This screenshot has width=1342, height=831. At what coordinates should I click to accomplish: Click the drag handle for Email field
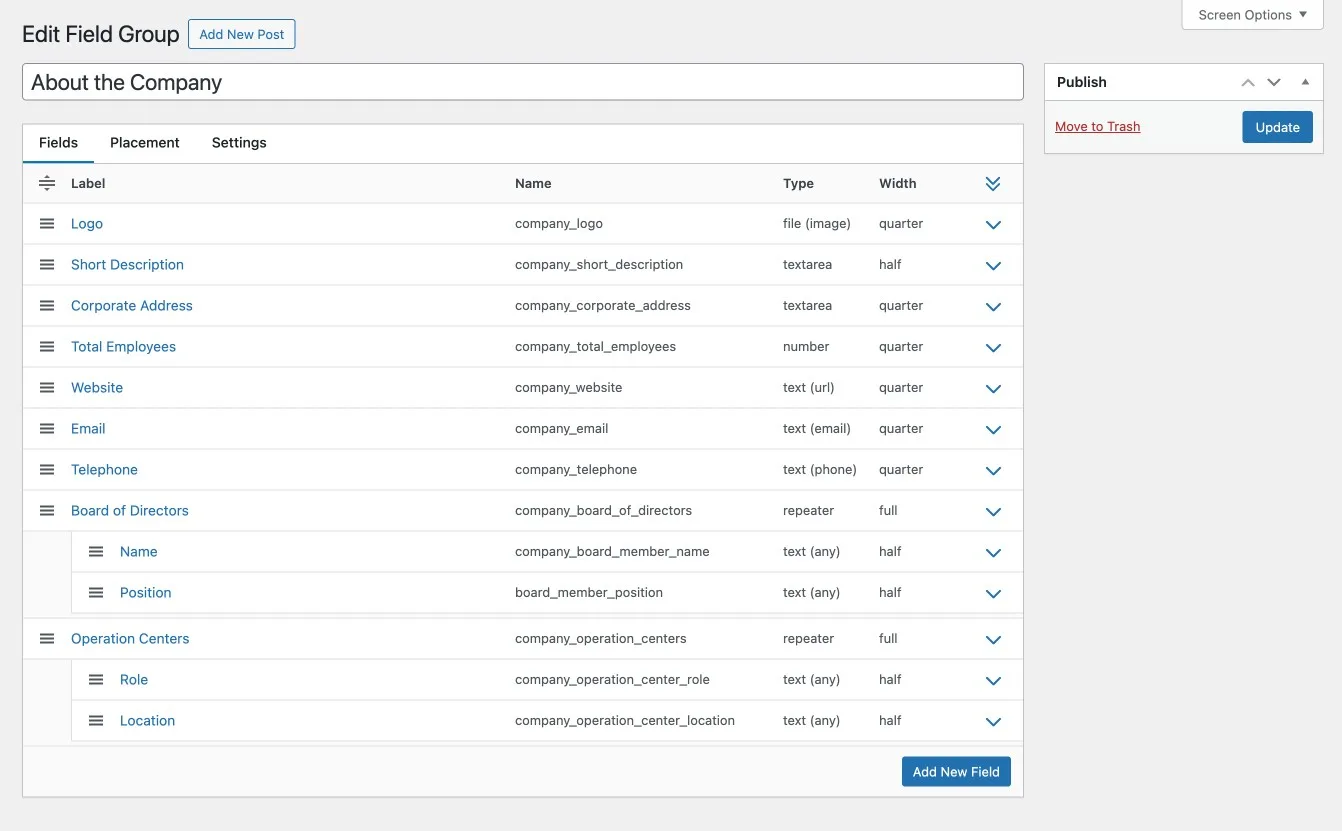click(x=47, y=429)
